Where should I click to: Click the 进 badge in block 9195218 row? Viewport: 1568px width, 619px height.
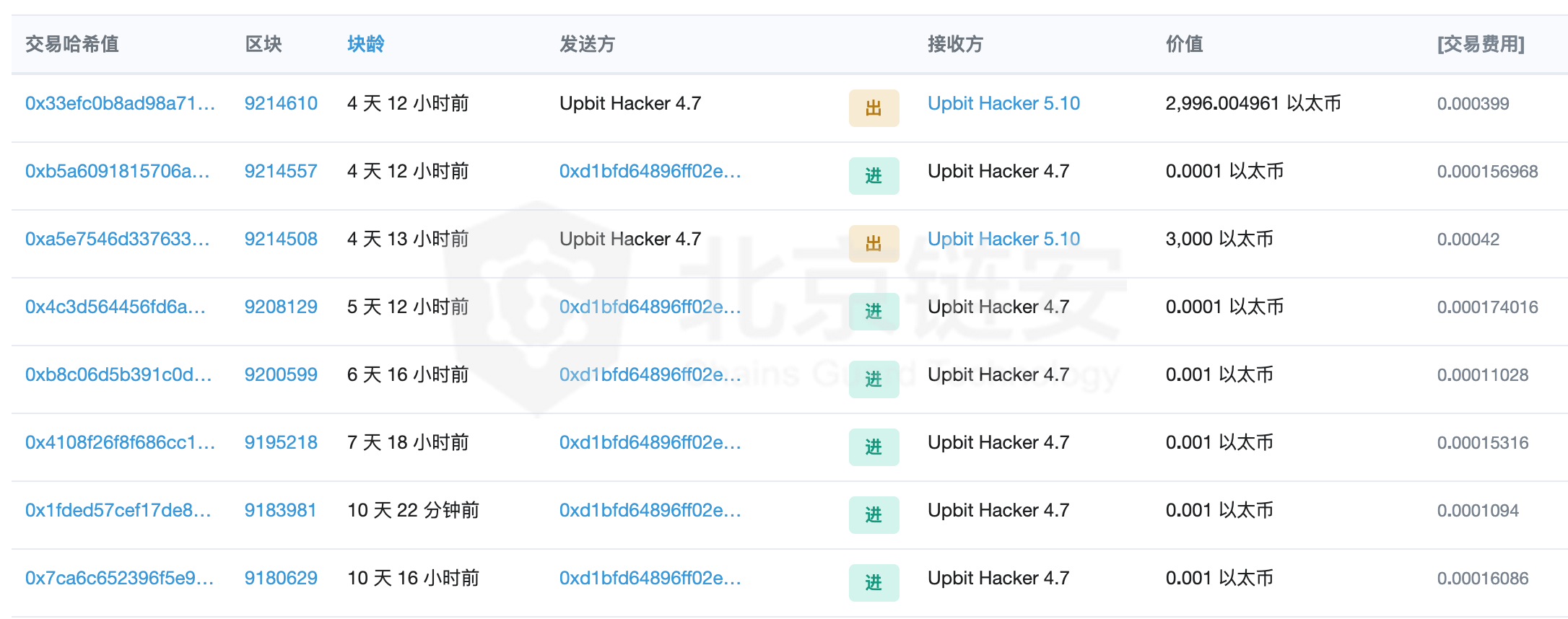click(x=874, y=447)
